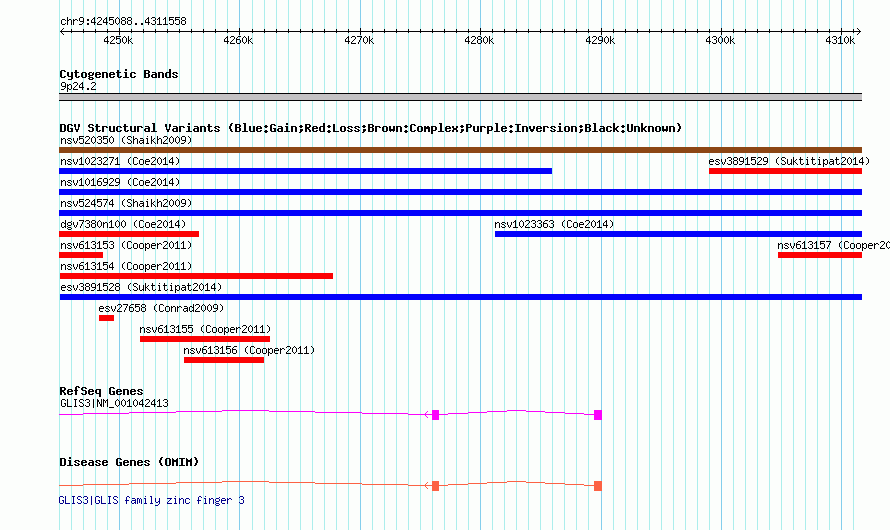Open the nsv1023363 (Coe2014) label
890x530 pixels.
coord(554,224)
